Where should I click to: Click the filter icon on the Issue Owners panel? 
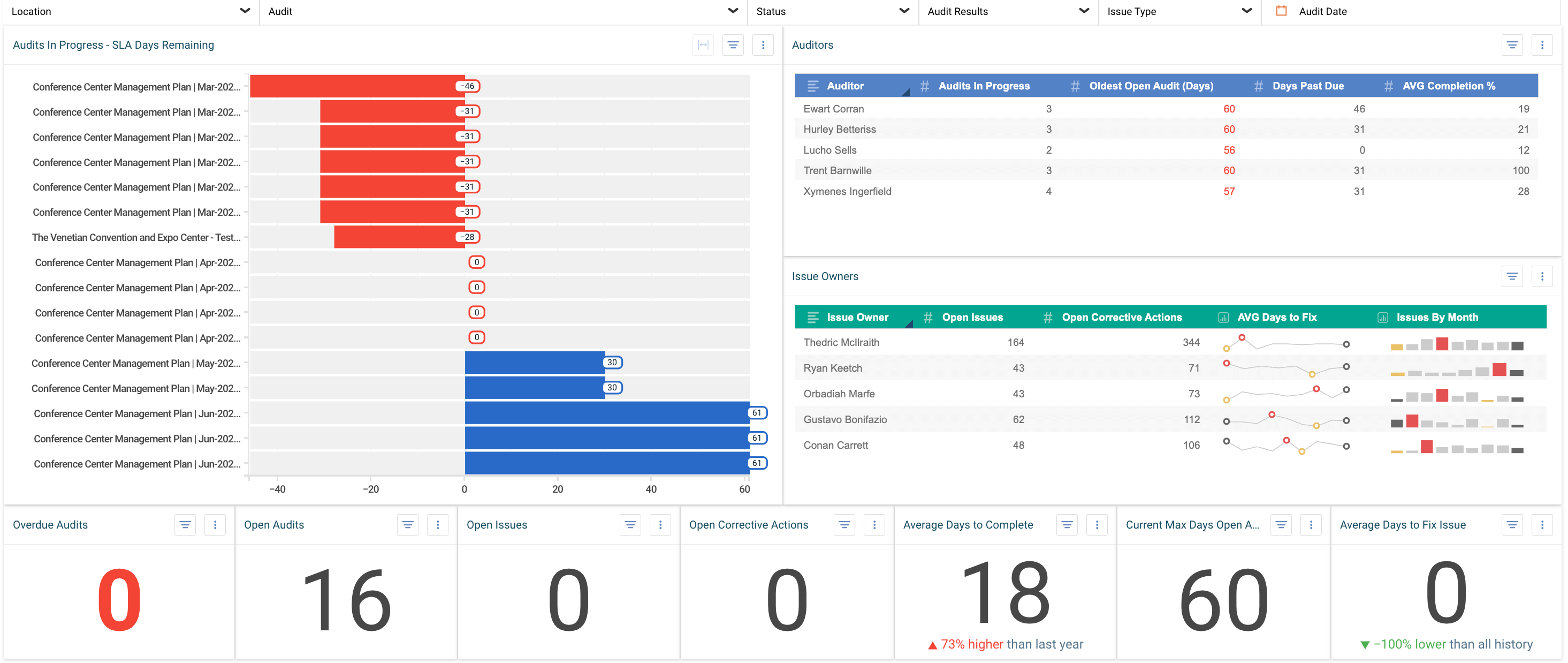point(1512,276)
